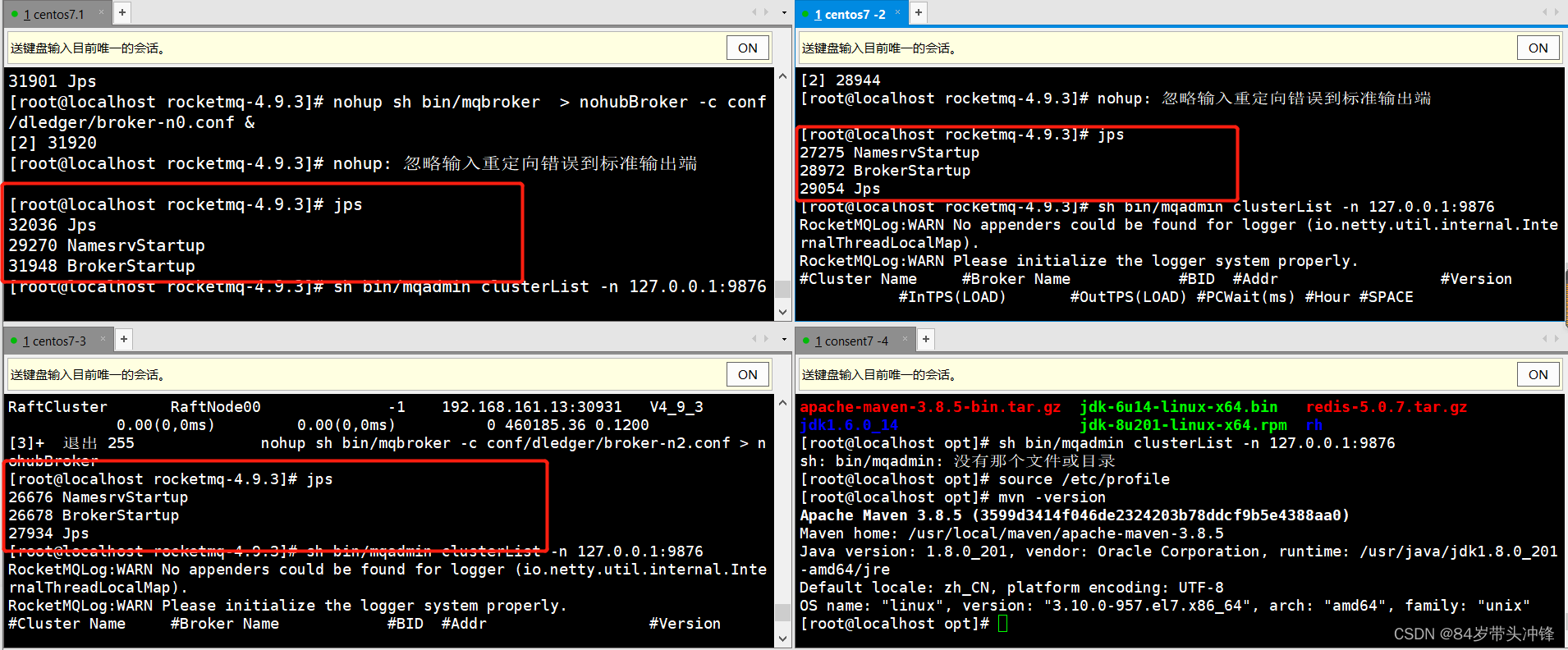1568x650 pixels.
Task: Add a new tab next to centos7 -2
Action: [919, 12]
